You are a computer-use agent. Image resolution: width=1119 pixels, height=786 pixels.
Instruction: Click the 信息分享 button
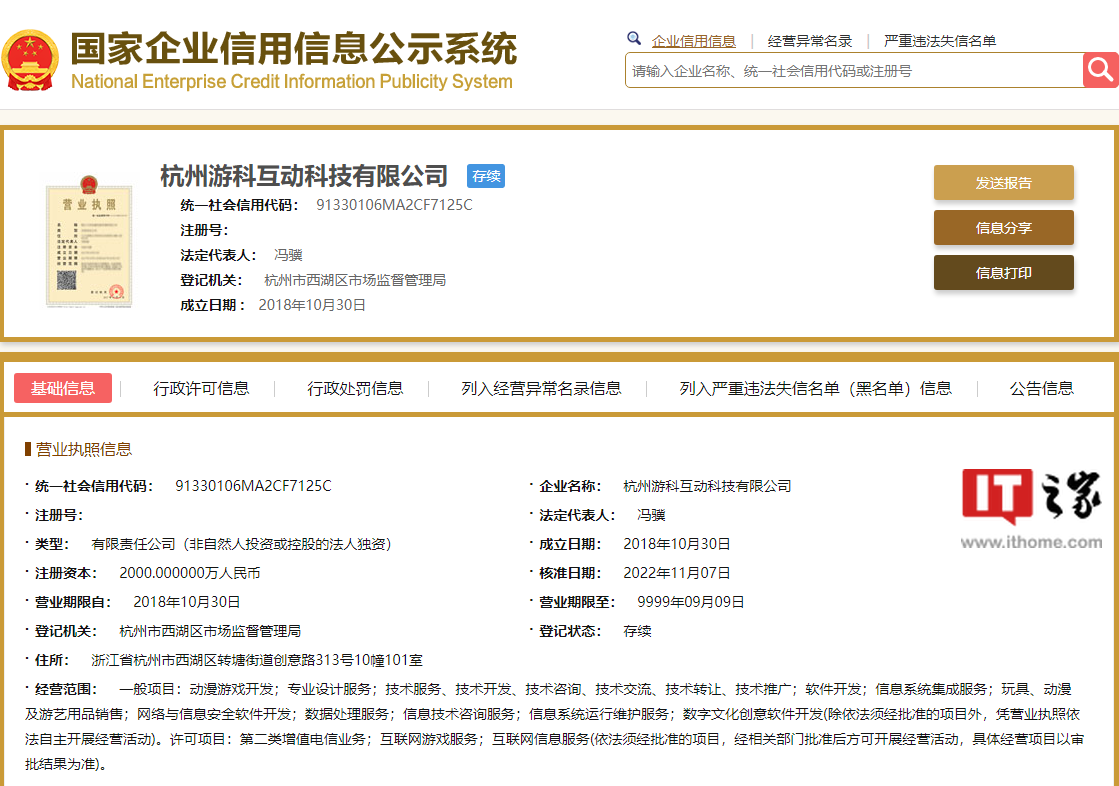[x=1003, y=228]
